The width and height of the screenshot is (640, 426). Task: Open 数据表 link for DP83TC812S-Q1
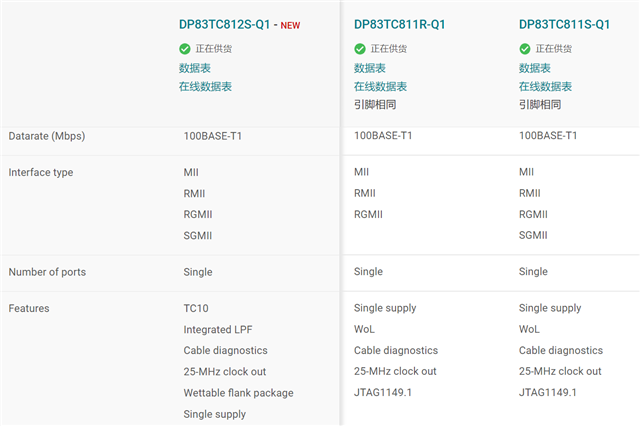pyautogui.click(x=194, y=68)
